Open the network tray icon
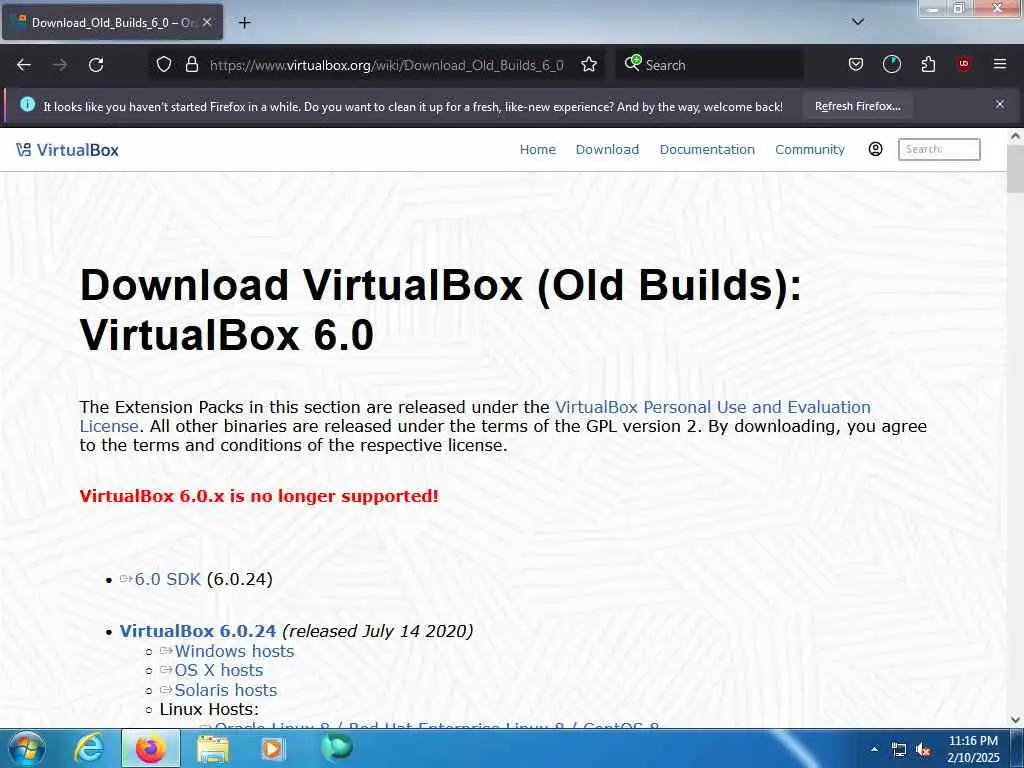 click(899, 750)
